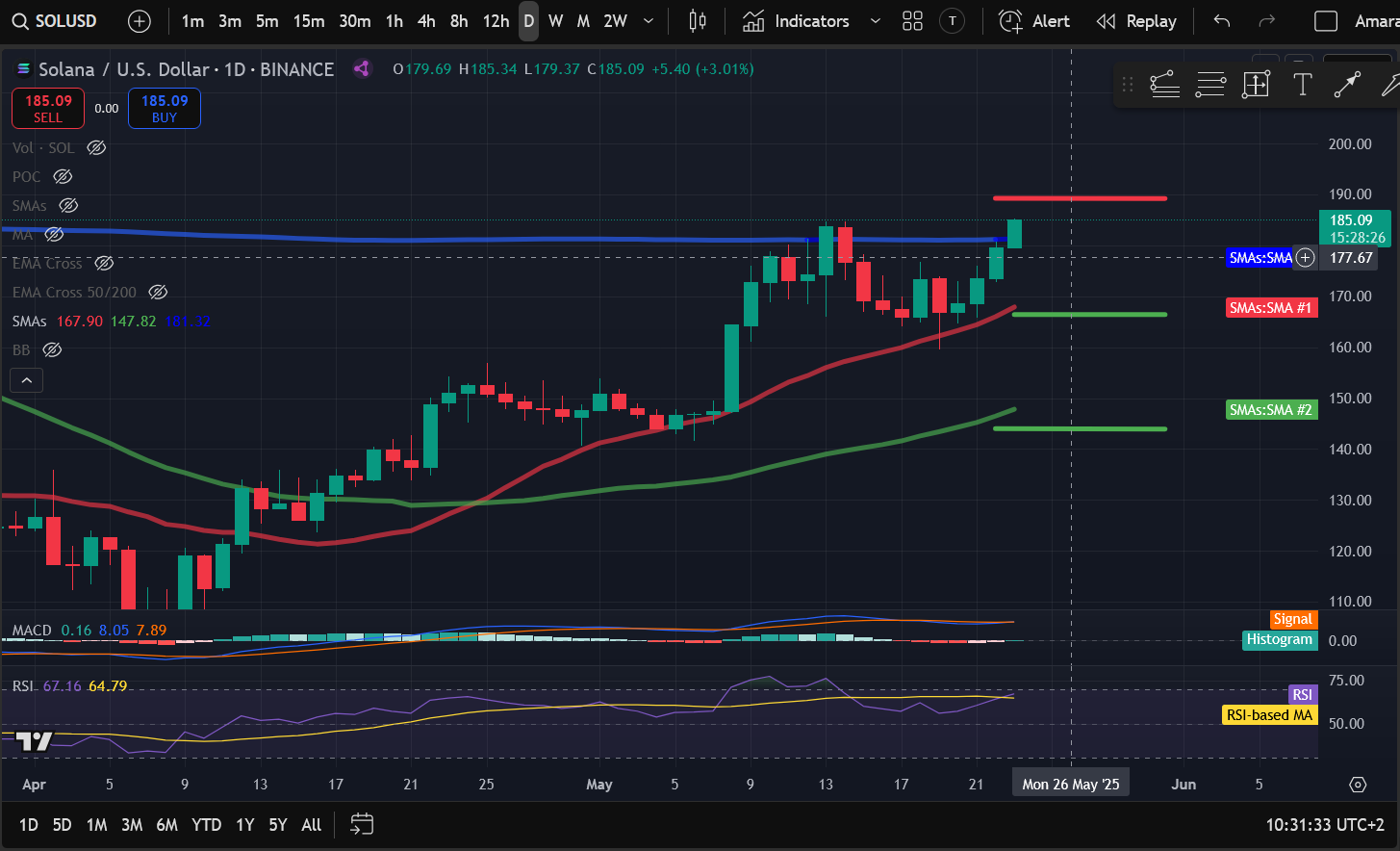Click the redo arrow icon

pos(1267,21)
